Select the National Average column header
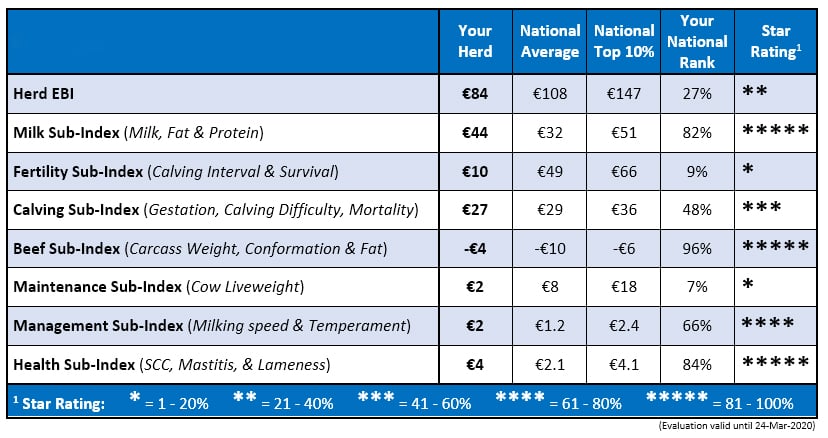 click(x=549, y=41)
